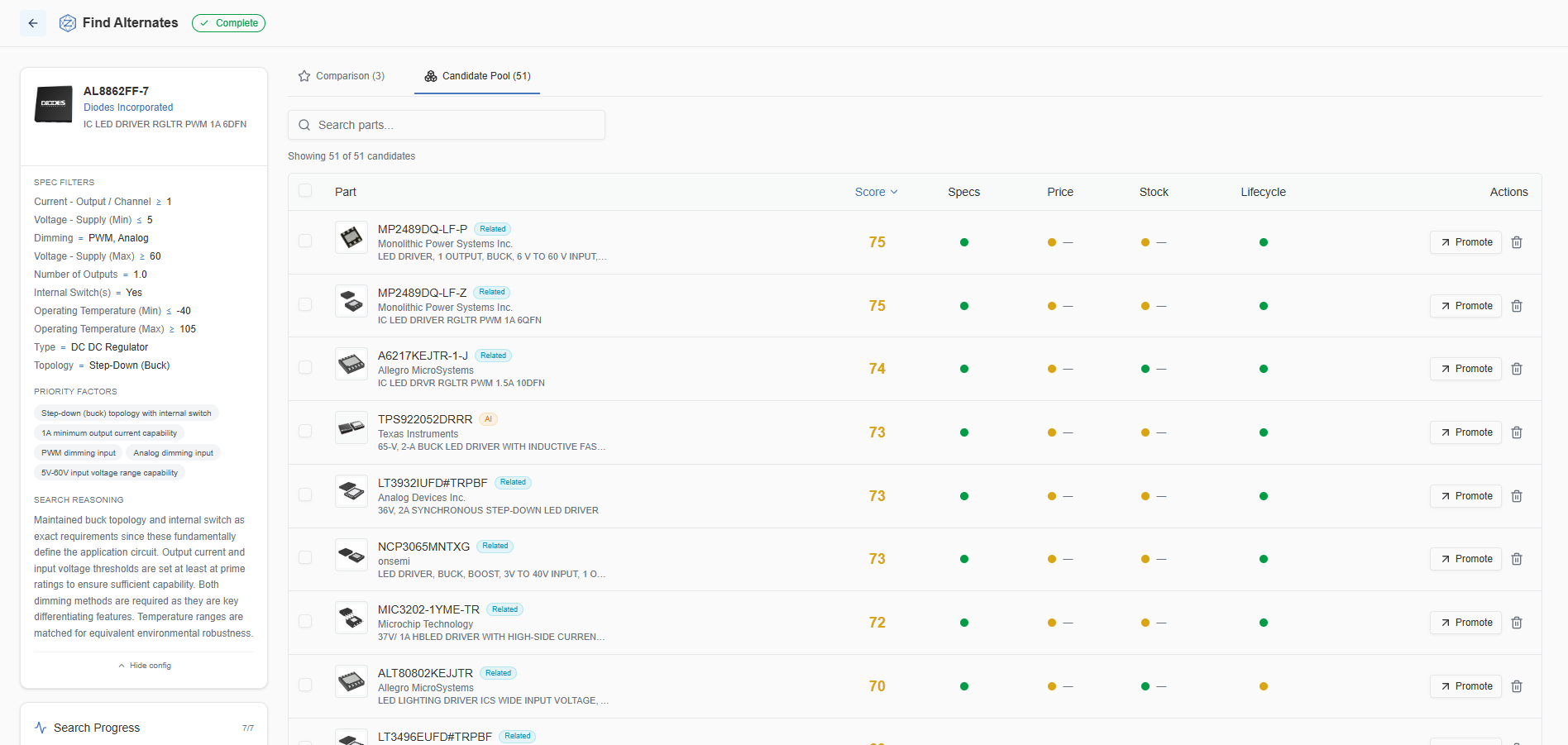This screenshot has width=1568, height=745.
Task: Expand the Search Progress section
Action: coord(144,728)
